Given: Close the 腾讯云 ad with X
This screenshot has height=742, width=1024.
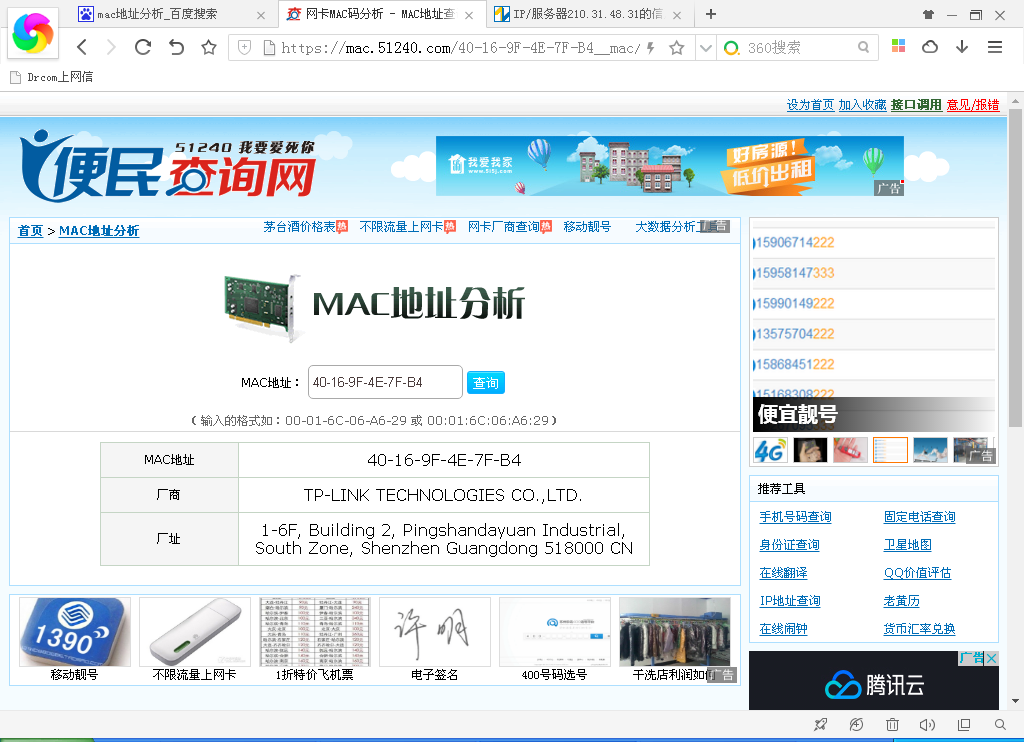Looking at the screenshot, I should [x=991, y=658].
